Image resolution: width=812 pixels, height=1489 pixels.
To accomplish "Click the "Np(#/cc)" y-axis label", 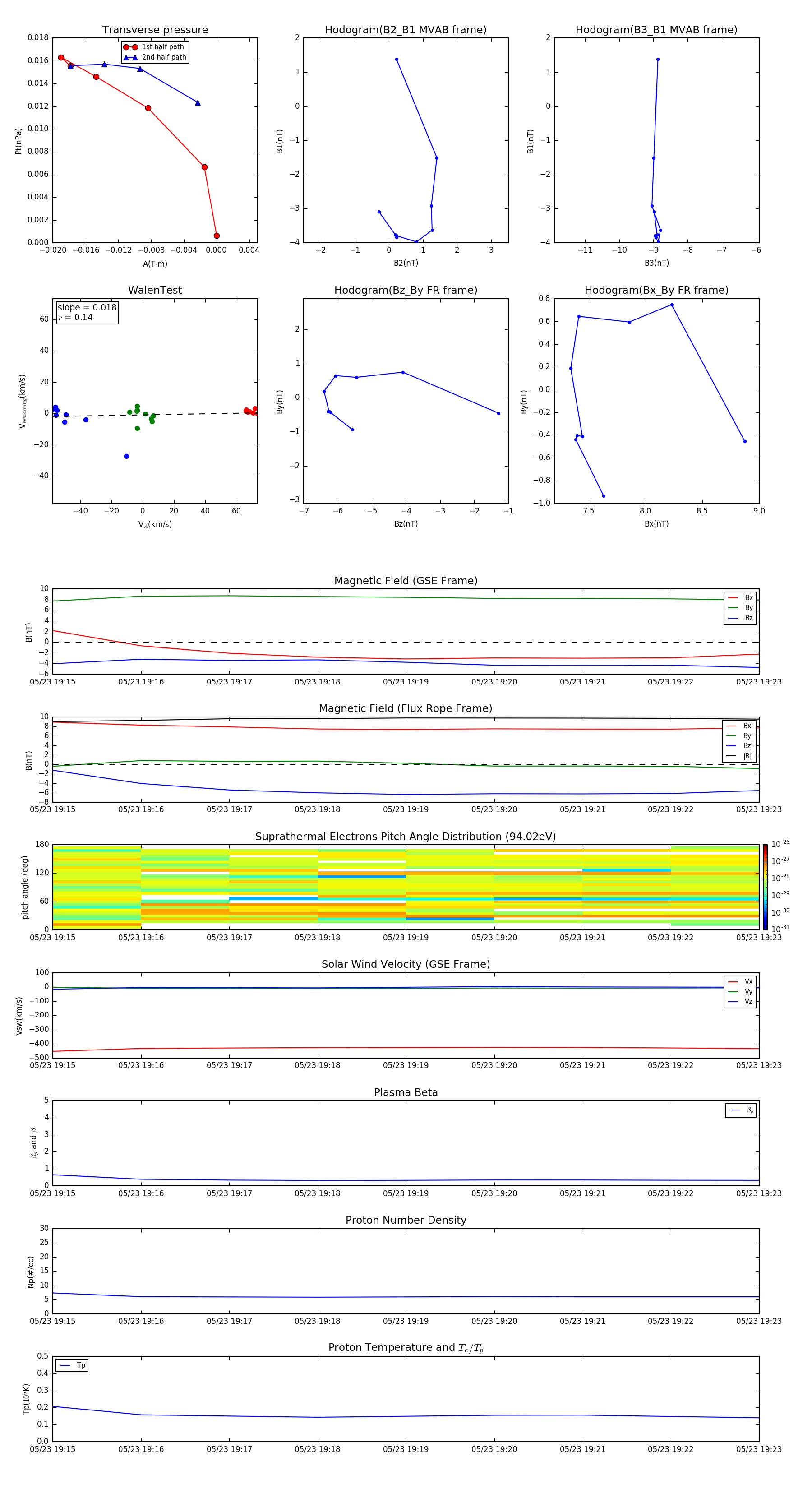I will click(x=31, y=1272).
